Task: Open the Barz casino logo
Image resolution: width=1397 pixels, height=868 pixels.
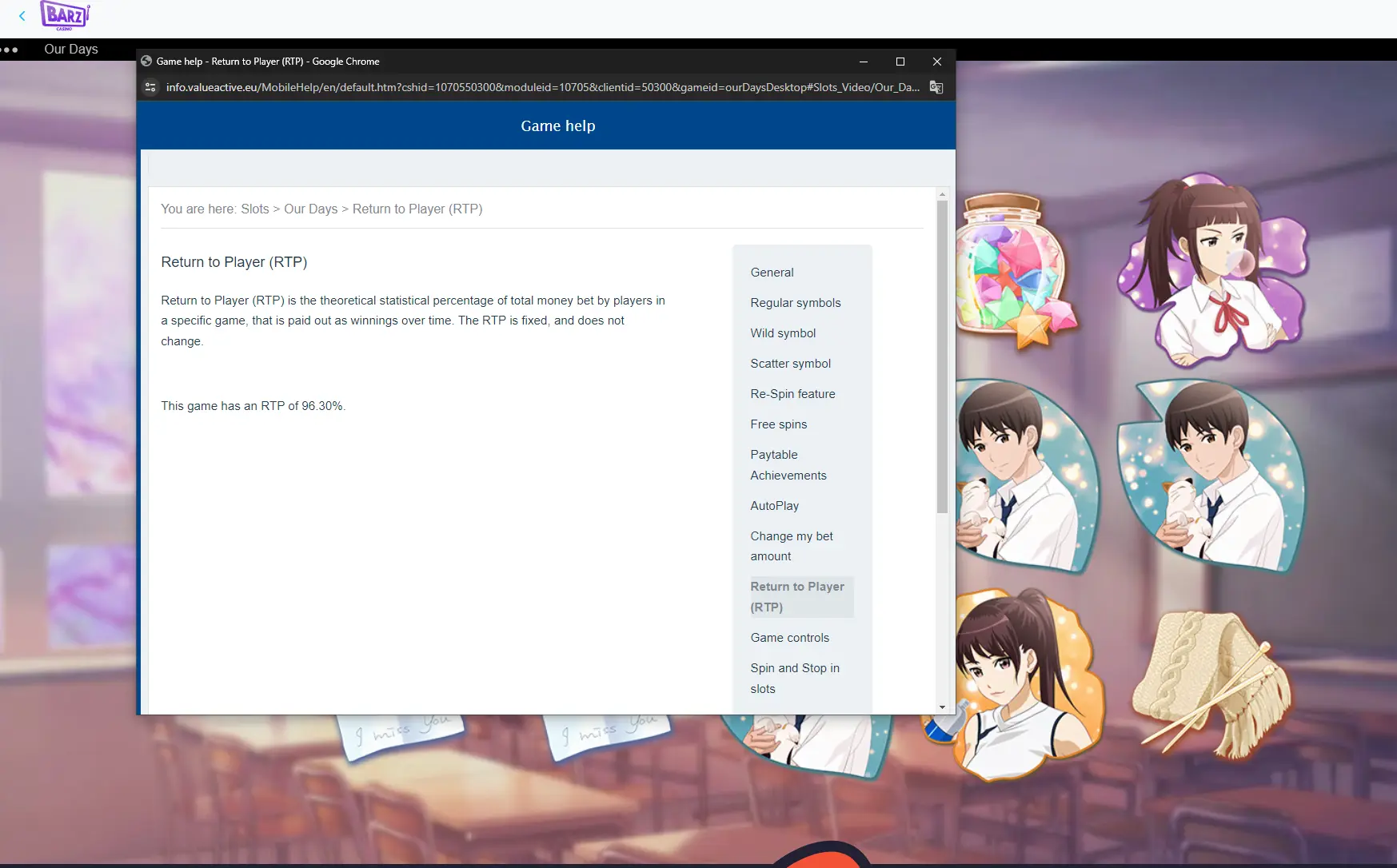Action: coord(65,16)
